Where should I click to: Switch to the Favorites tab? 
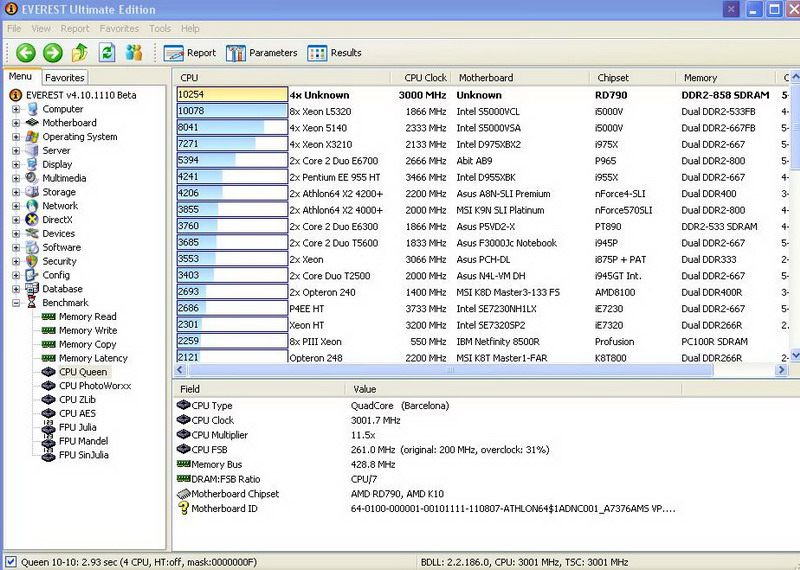(64, 78)
